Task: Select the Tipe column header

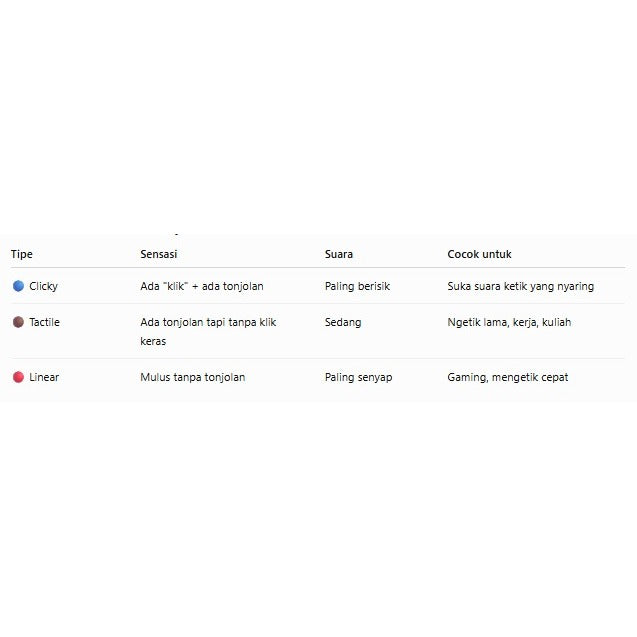Action: pyautogui.click(x=22, y=254)
